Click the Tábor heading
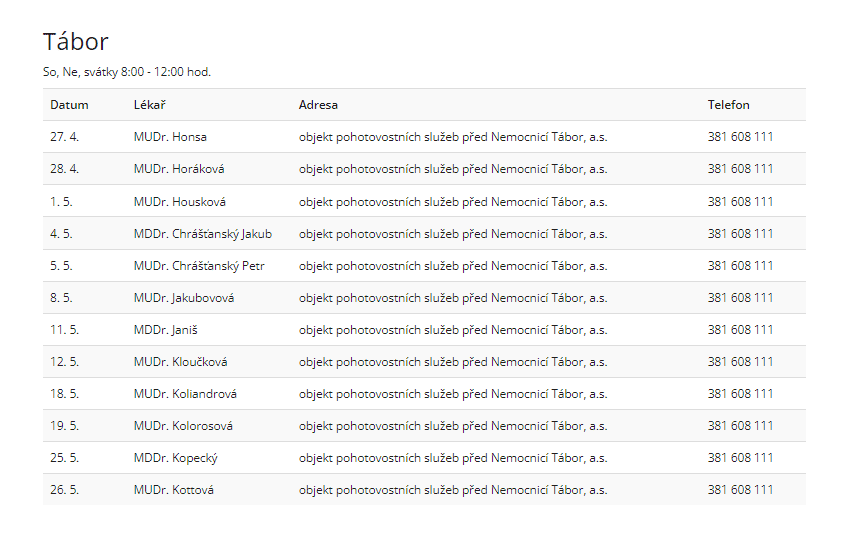This screenshot has width=842, height=543. (x=76, y=41)
